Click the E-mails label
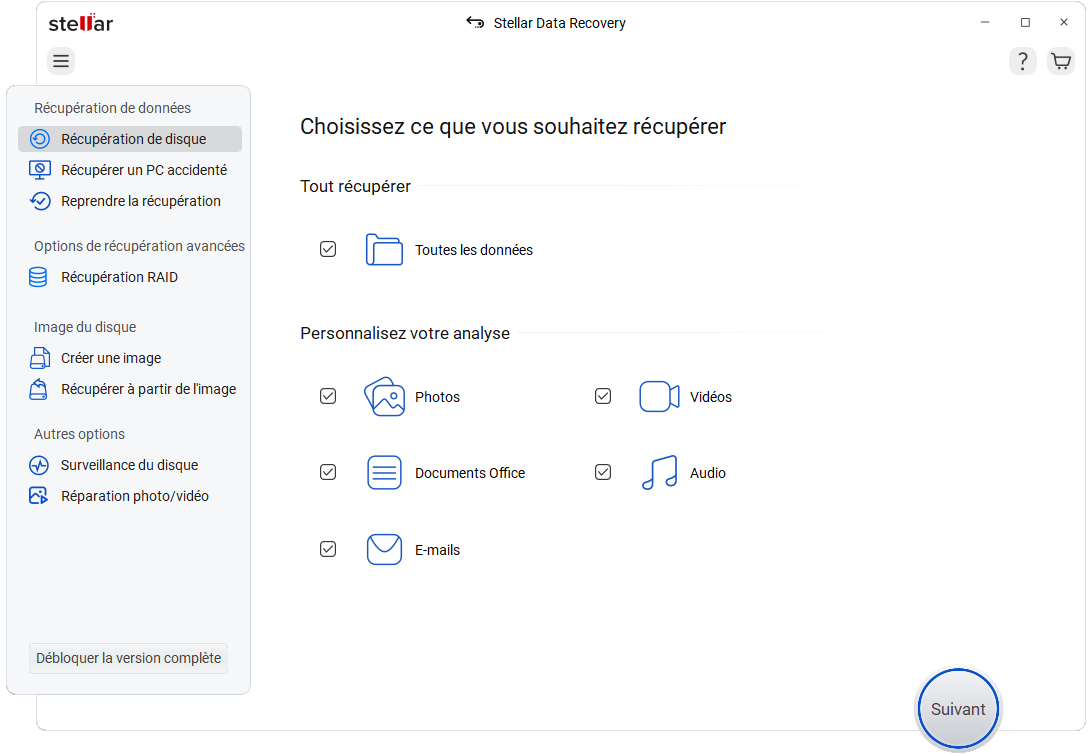The image size is (1092, 754). pos(437,550)
